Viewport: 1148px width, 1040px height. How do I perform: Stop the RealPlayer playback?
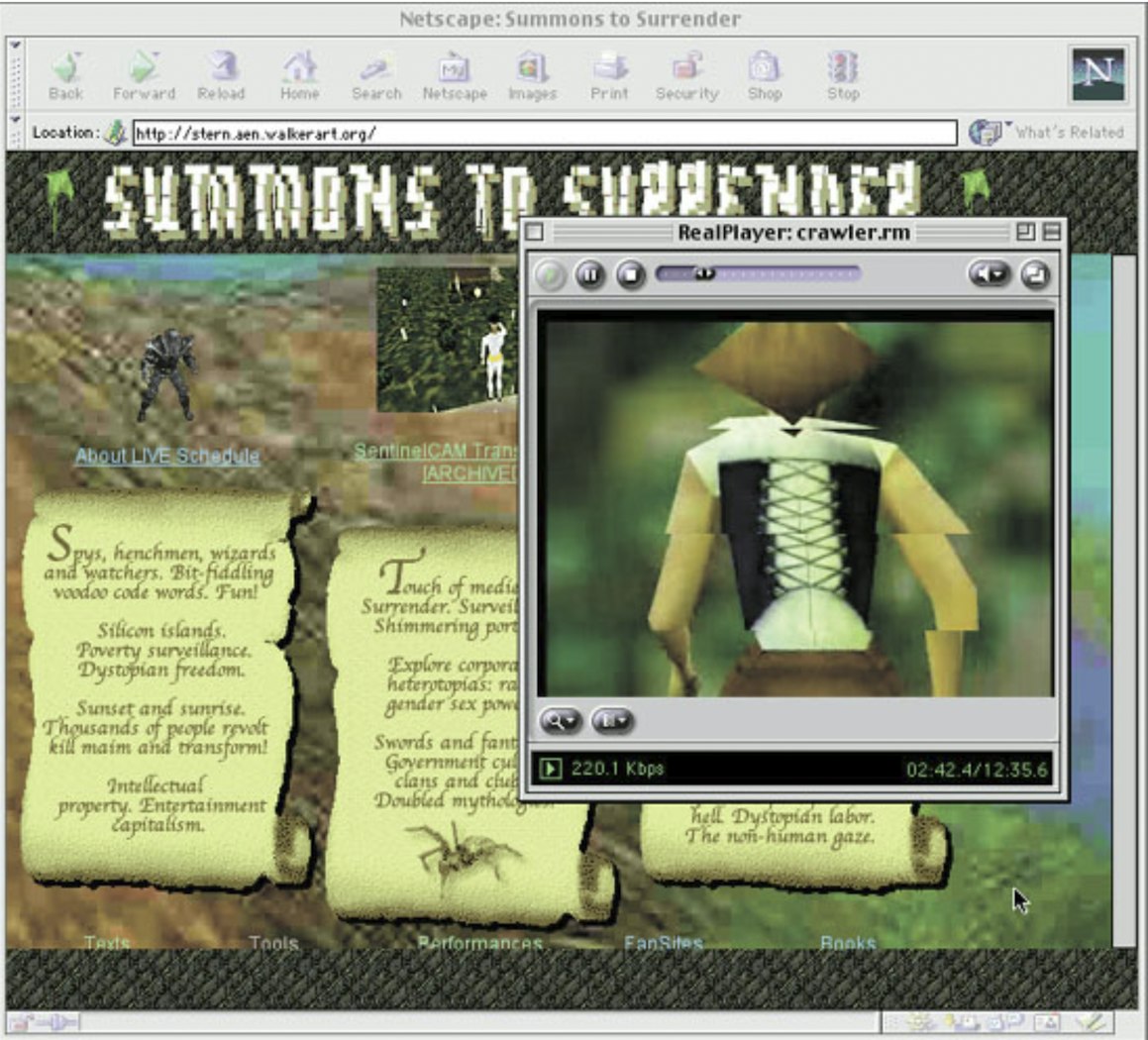click(630, 275)
